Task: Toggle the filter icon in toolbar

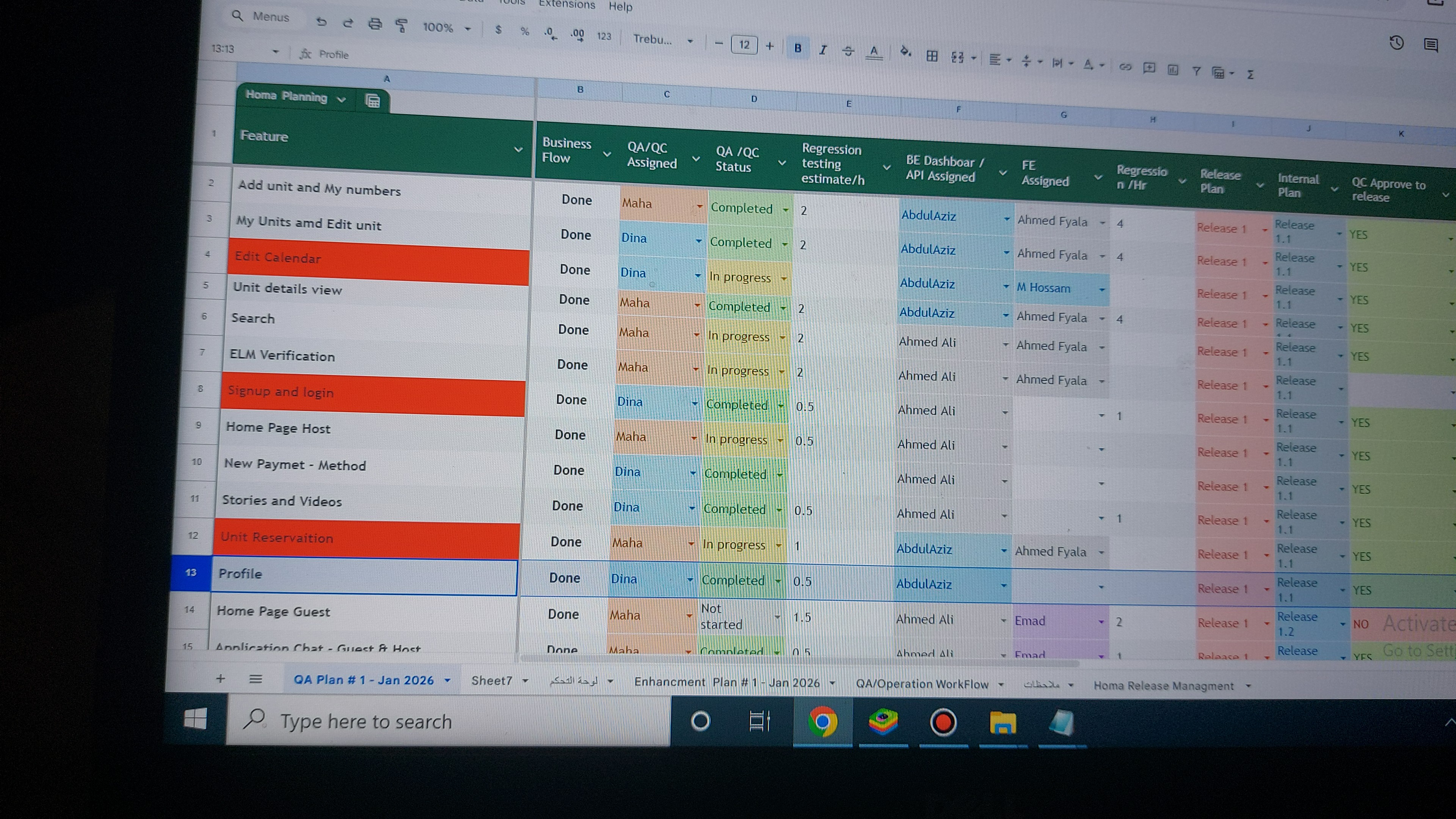Action: tap(1196, 71)
